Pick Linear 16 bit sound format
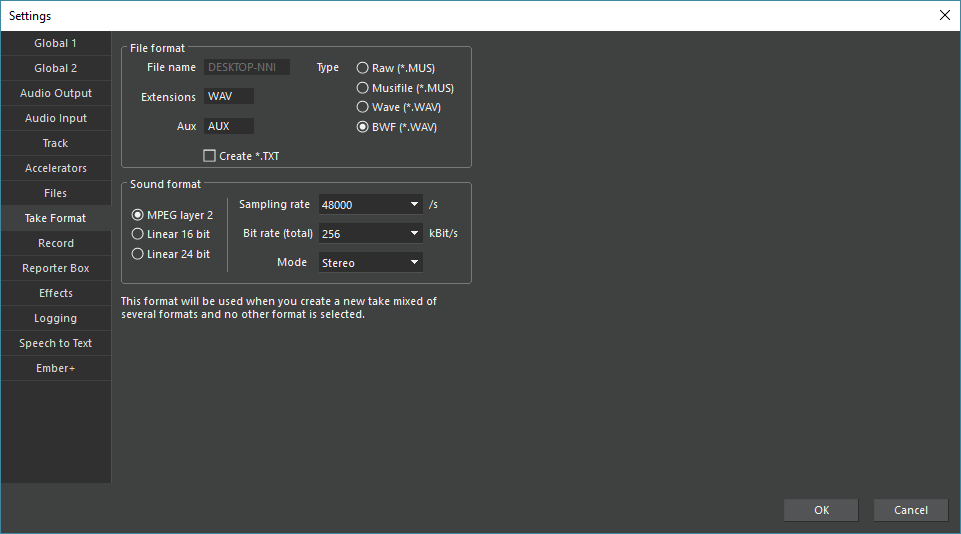961x534 pixels. coord(138,234)
